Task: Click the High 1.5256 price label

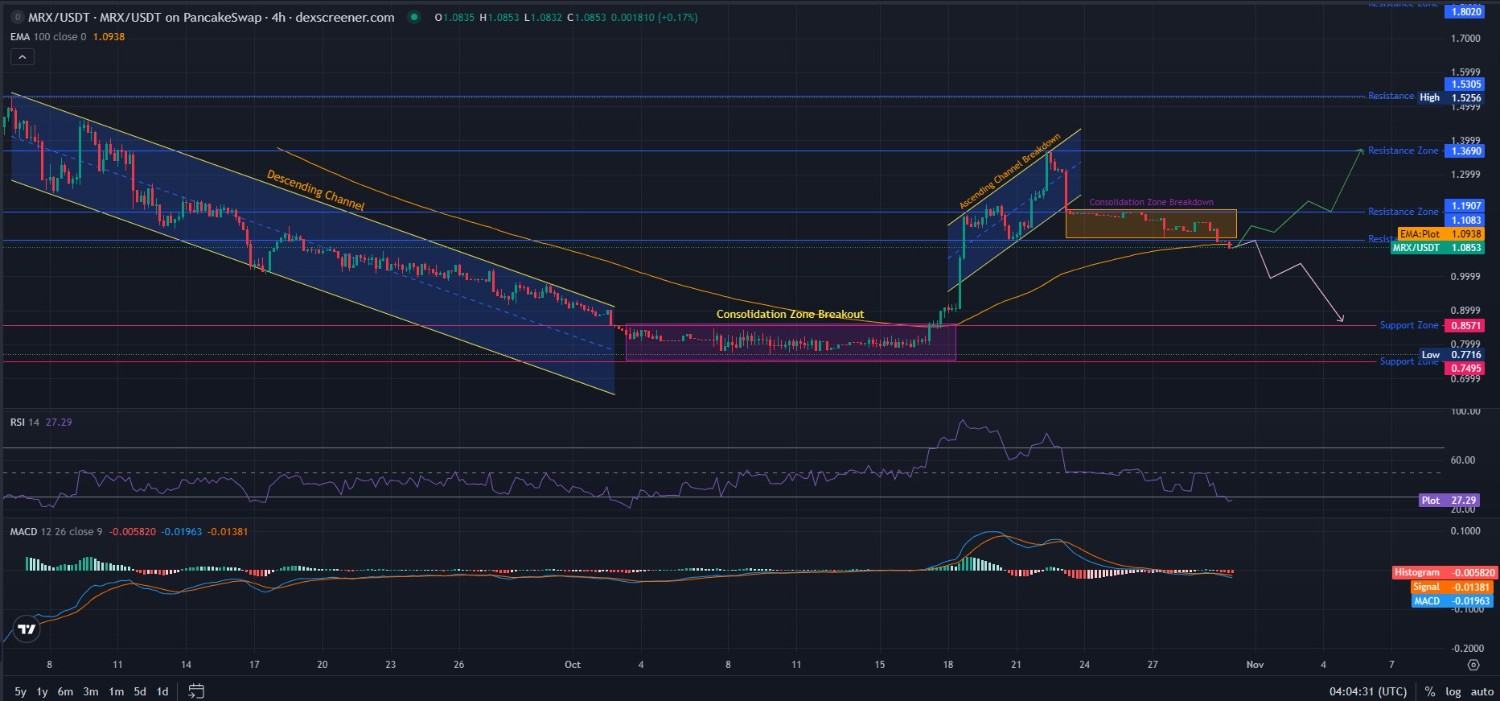Action: (x=1452, y=97)
